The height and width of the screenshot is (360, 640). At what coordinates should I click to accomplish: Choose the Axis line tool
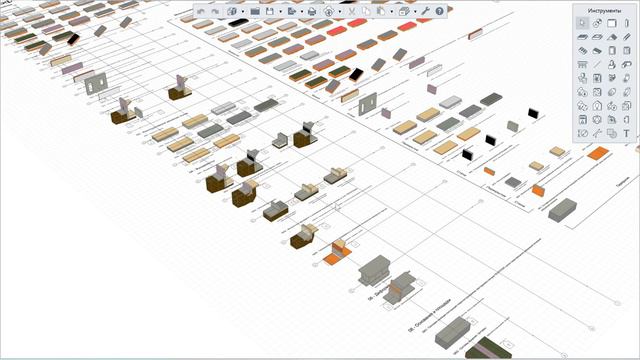(x=597, y=64)
